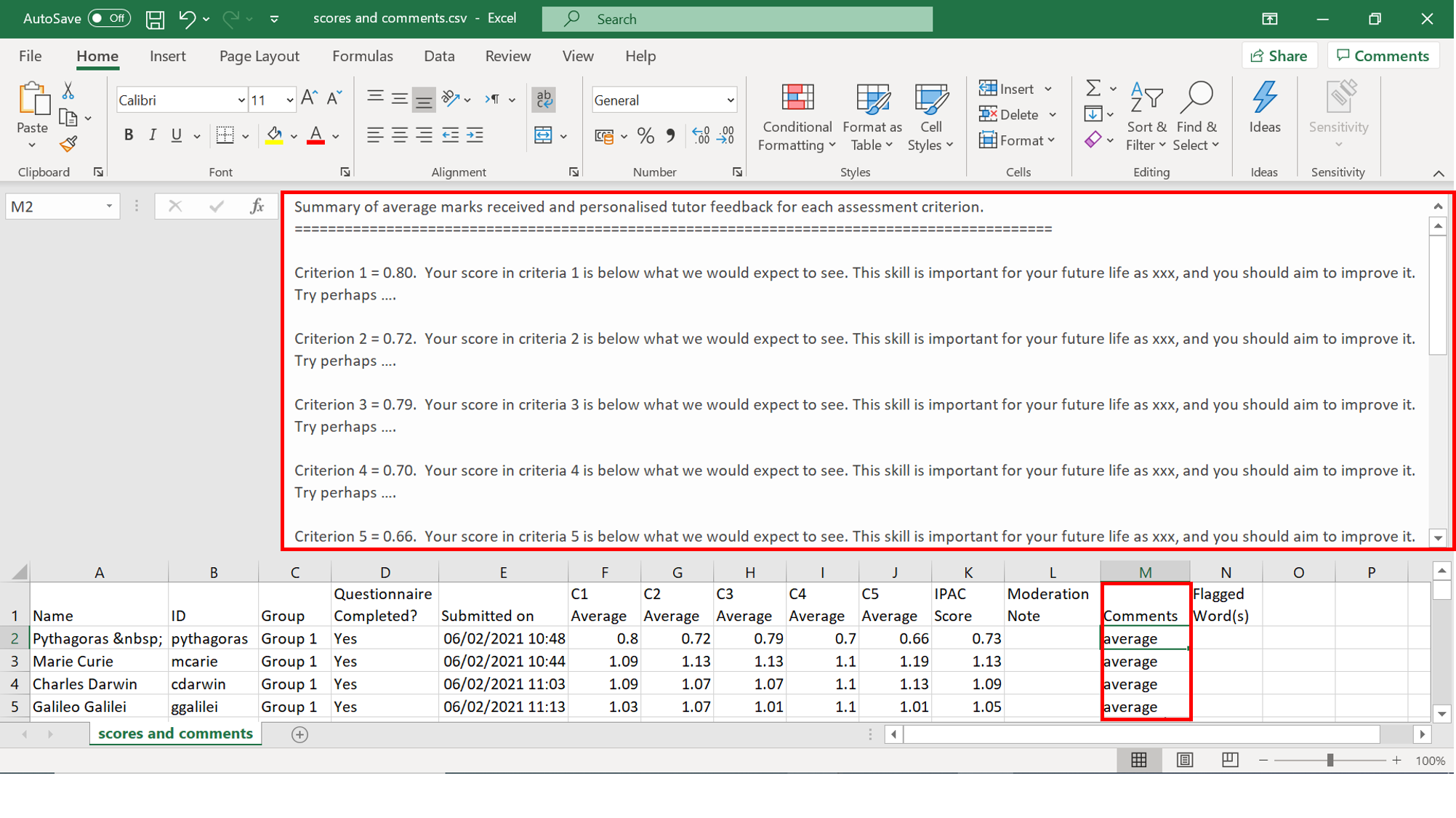The height and width of the screenshot is (818, 1456).
Task: Click the add new sheet plus button
Action: 299,734
